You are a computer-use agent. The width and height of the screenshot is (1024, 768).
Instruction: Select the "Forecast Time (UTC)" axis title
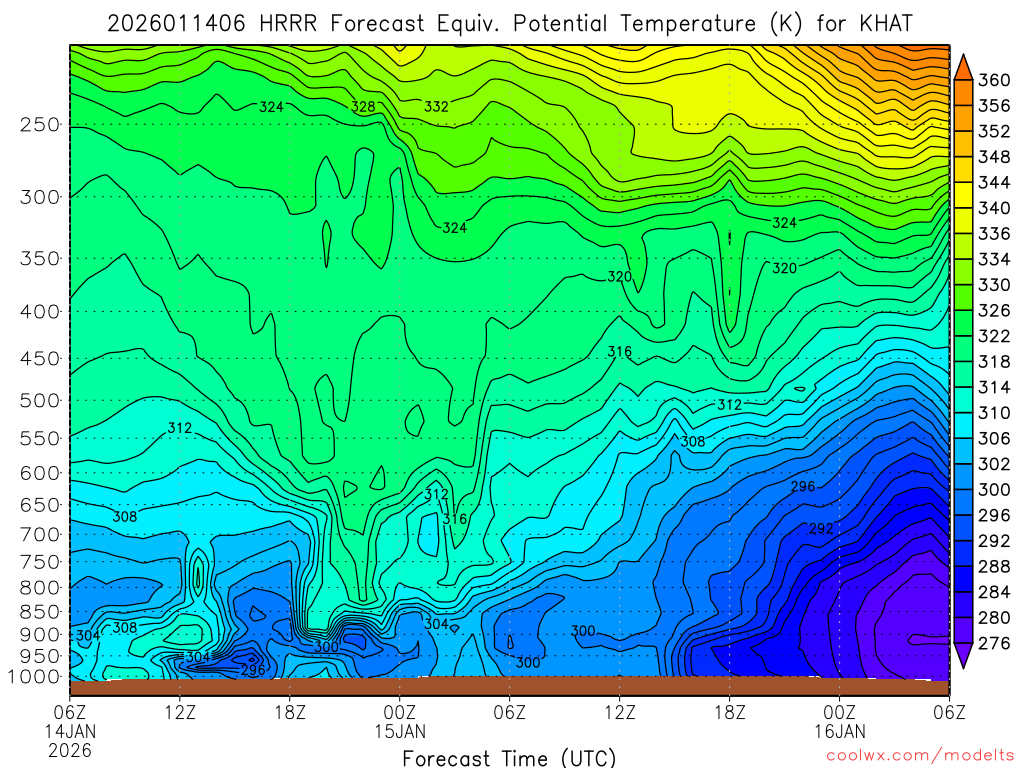(x=509, y=758)
